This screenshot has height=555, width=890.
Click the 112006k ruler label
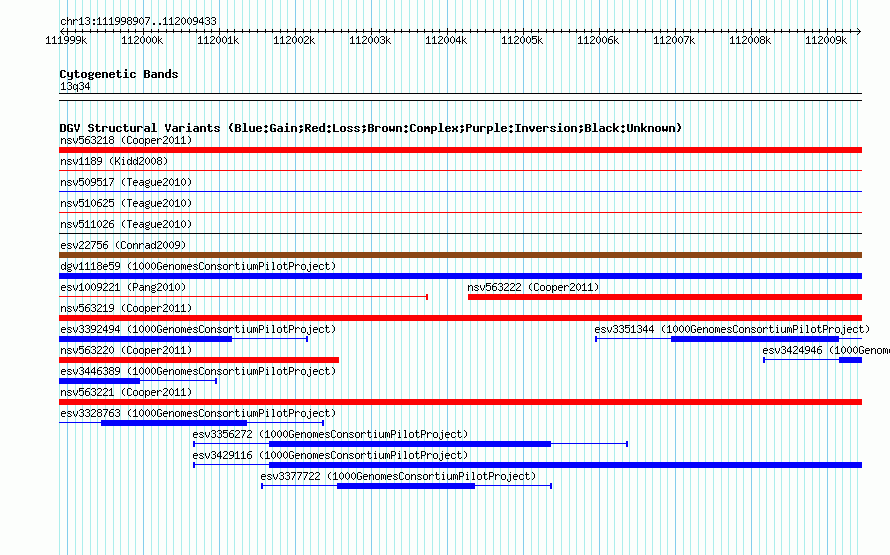(x=598, y=41)
